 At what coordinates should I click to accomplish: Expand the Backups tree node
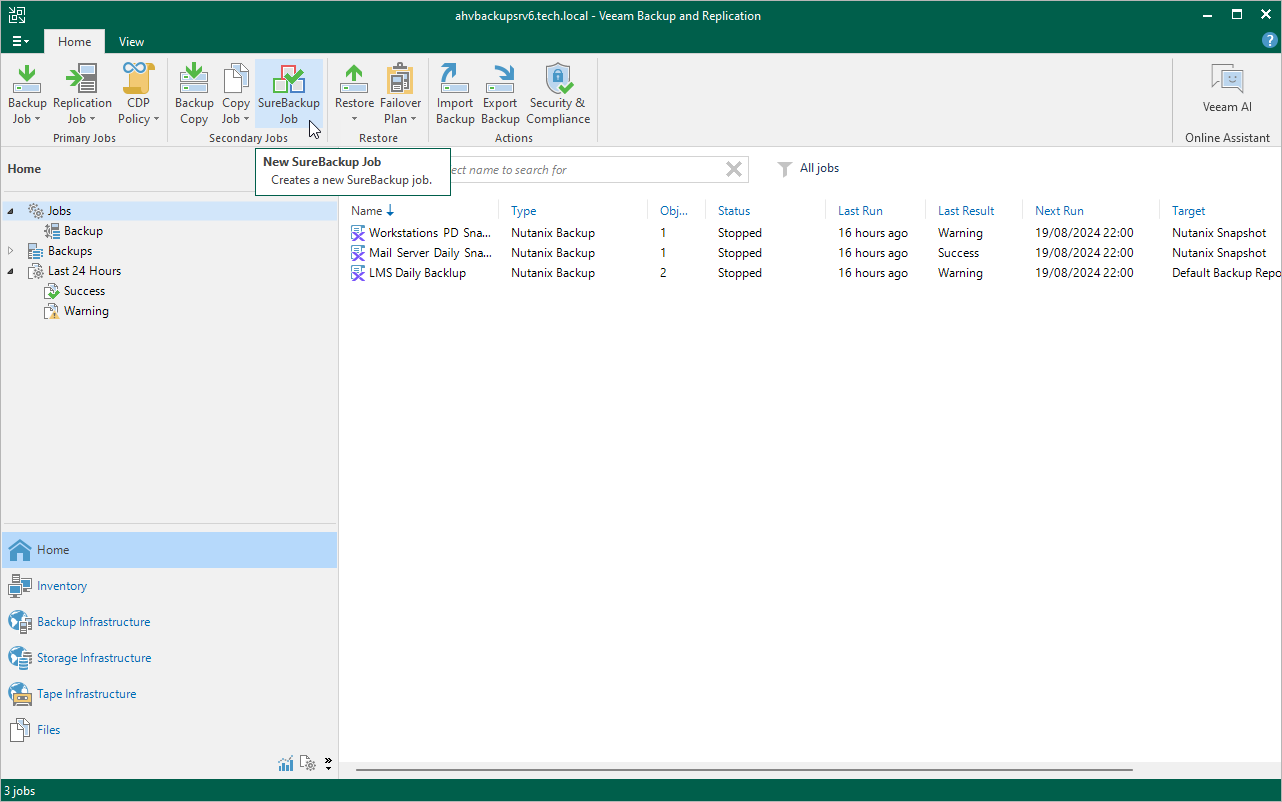point(11,251)
